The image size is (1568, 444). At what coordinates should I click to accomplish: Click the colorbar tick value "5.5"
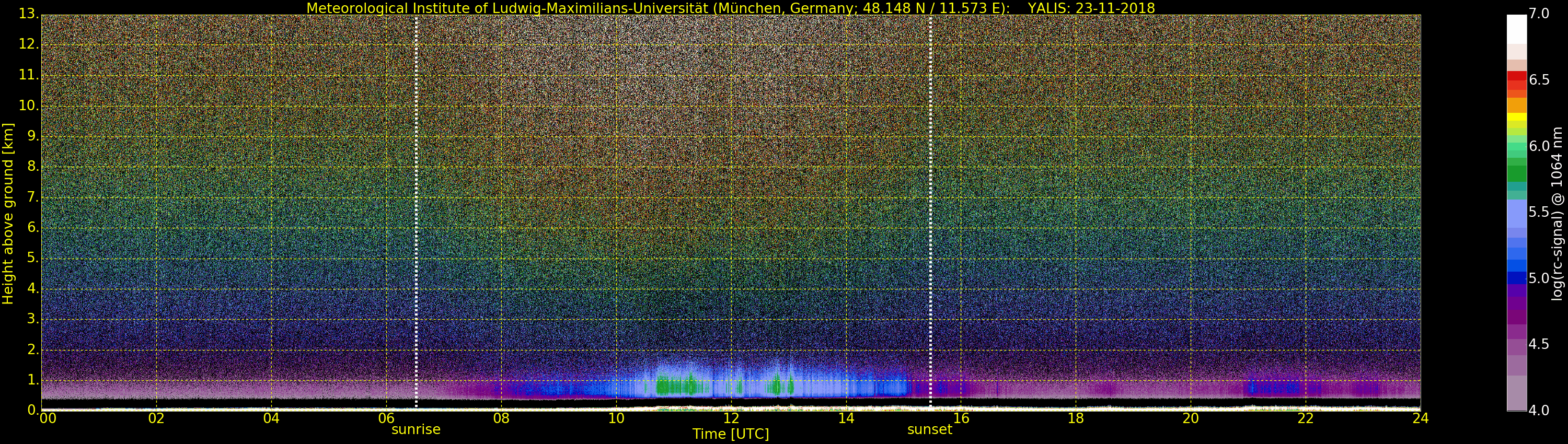(1539, 212)
